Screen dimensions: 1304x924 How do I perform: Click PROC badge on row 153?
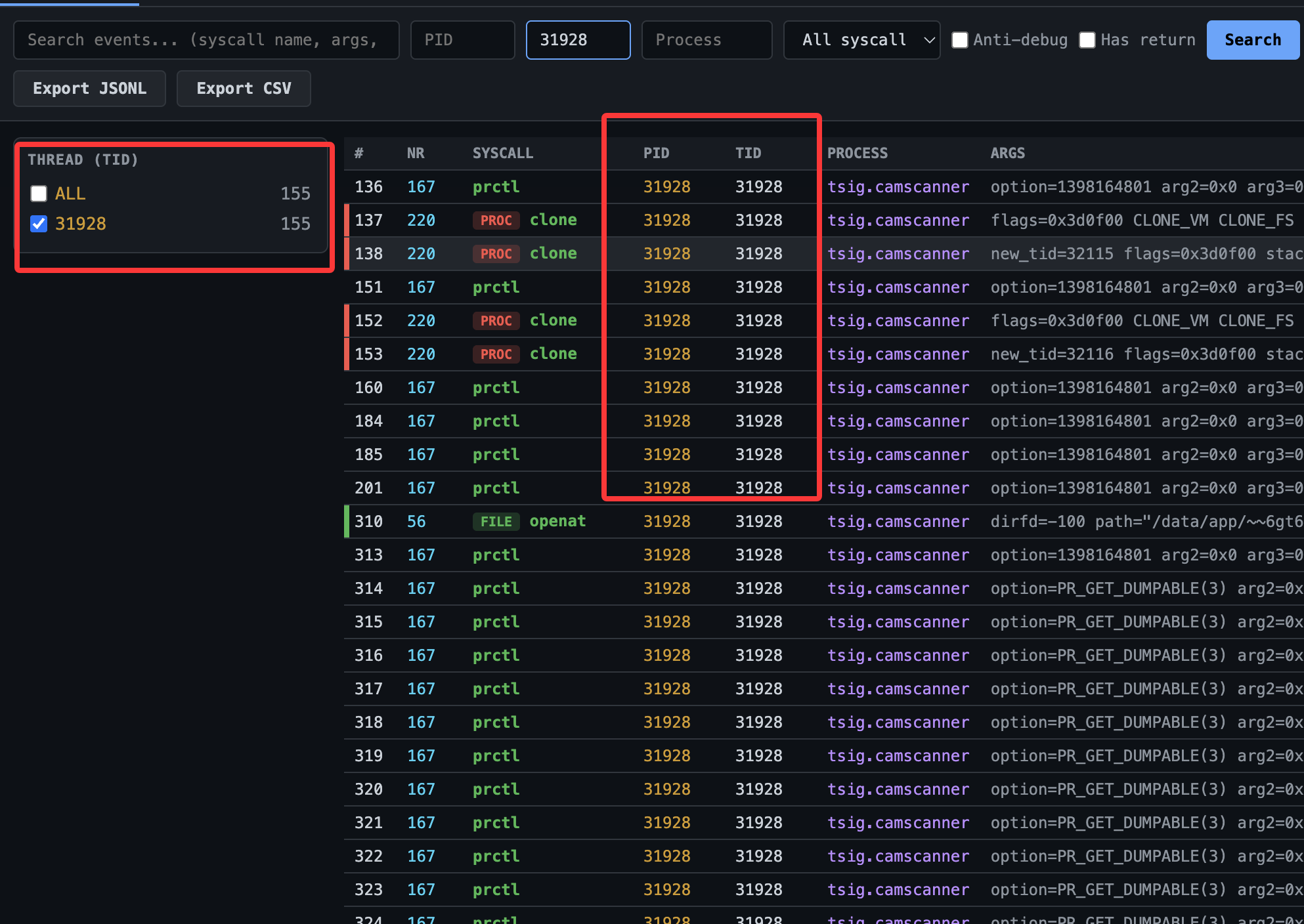click(496, 354)
